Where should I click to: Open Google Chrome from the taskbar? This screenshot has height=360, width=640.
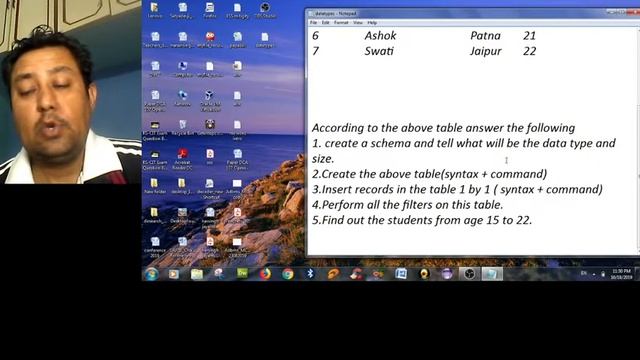(x=288, y=274)
